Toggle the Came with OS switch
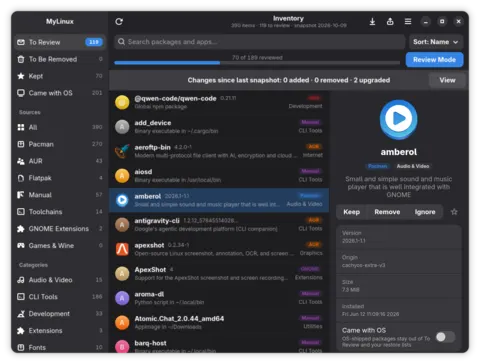This screenshot has width=480, height=364. tap(445, 337)
